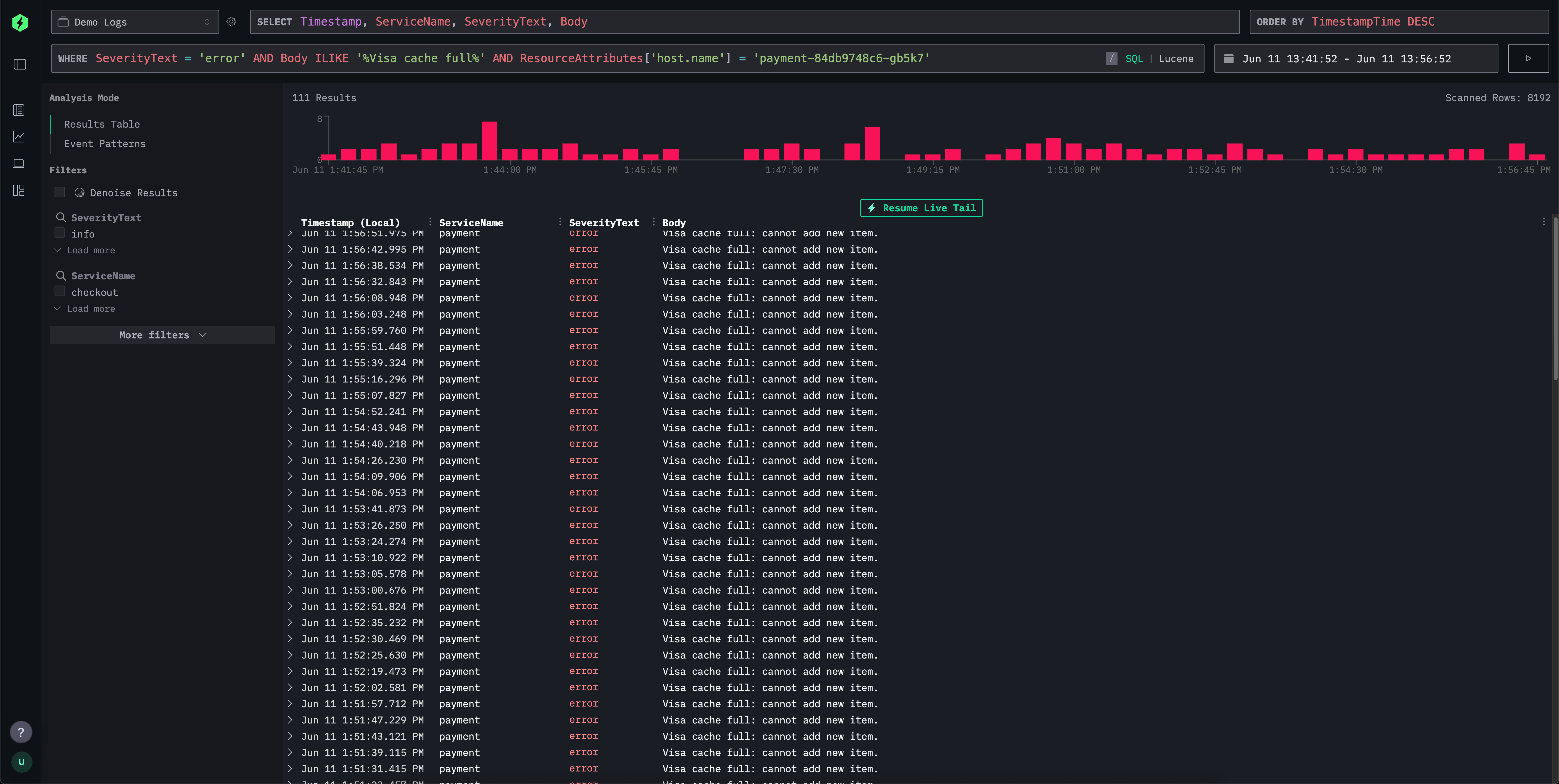1559x784 pixels.
Task: Open the terminal/host view icon in sidebar
Action: tap(19, 163)
